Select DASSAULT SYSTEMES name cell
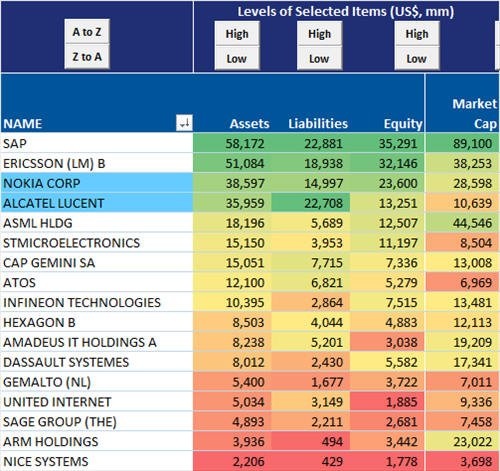 [x=97, y=362]
